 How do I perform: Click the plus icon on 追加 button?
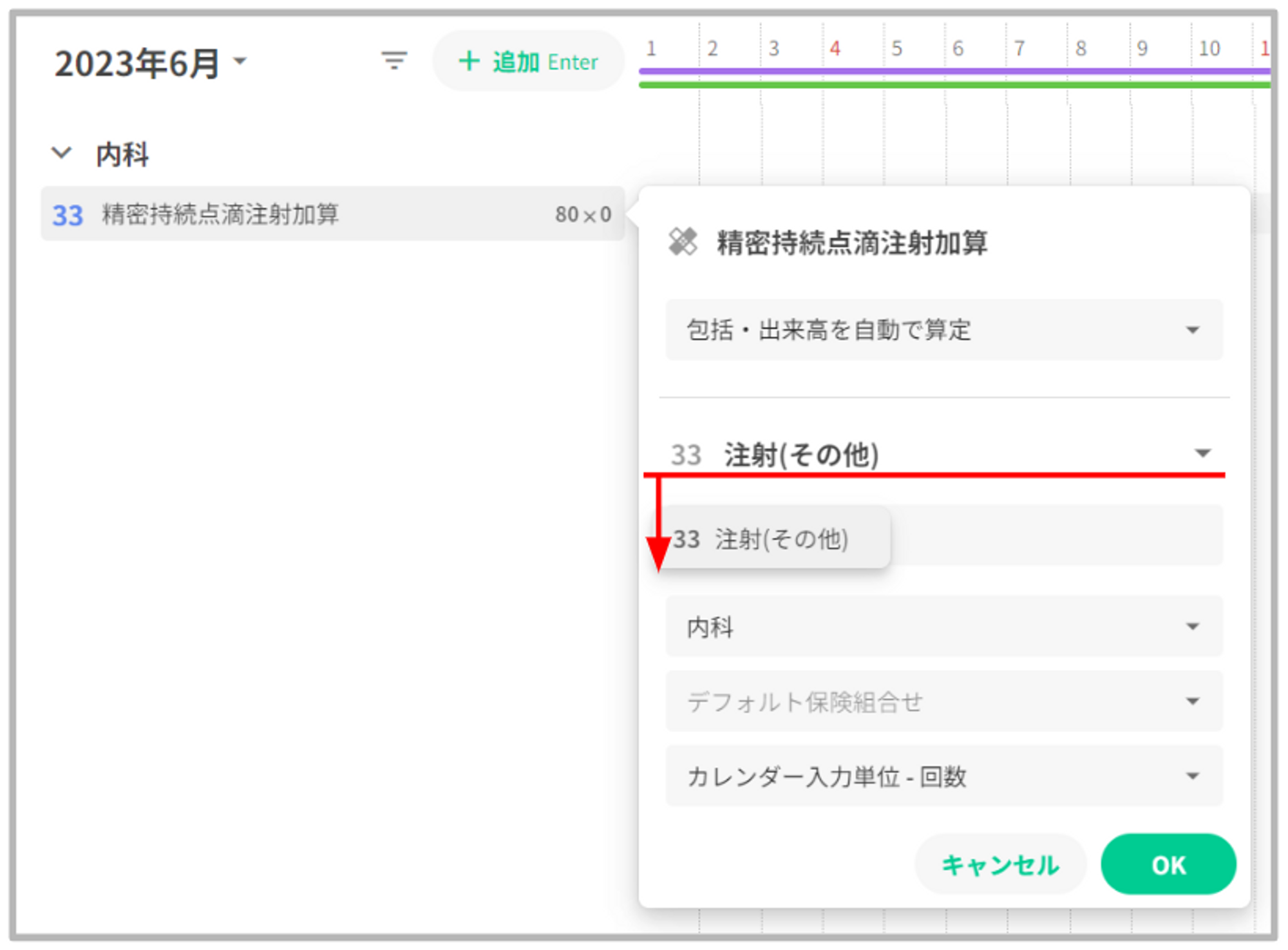pyautogui.click(x=469, y=61)
